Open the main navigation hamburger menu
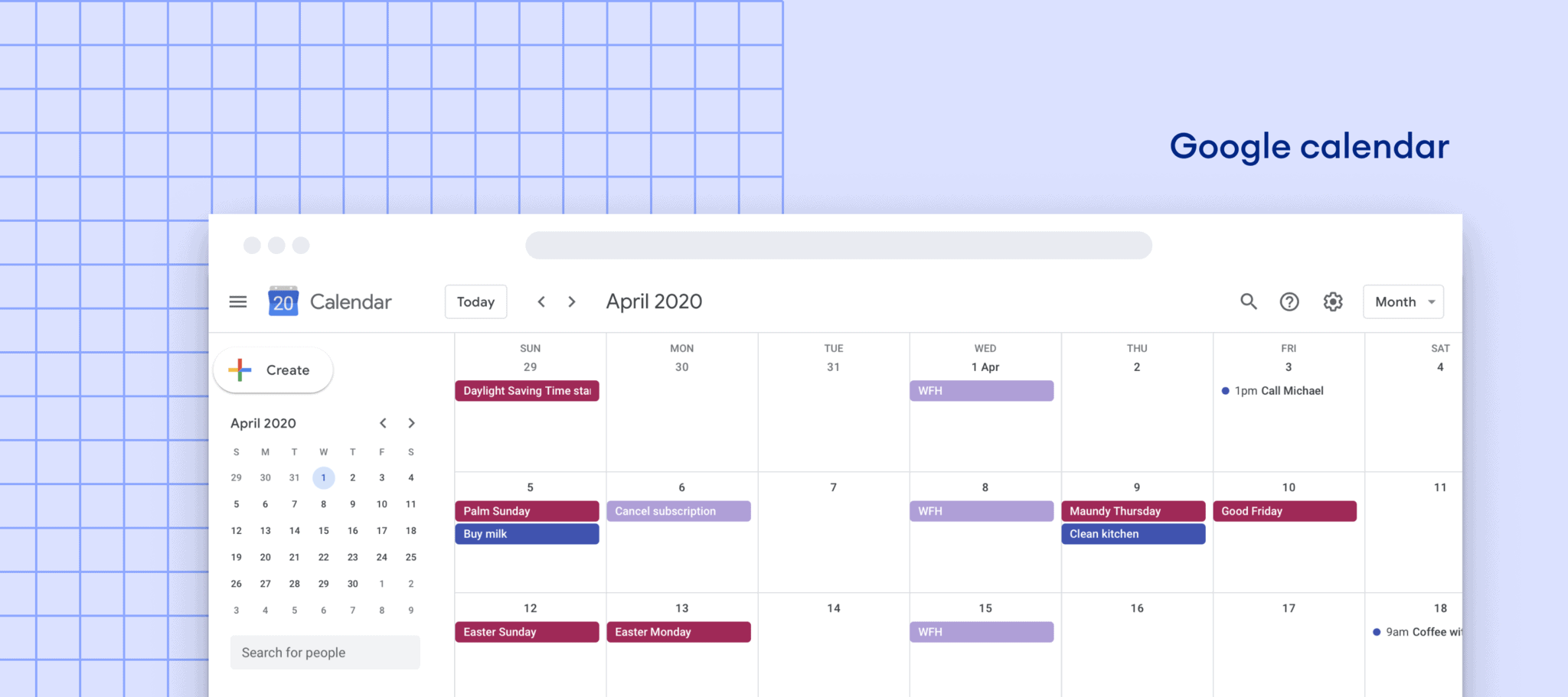1568x697 pixels. click(x=237, y=301)
